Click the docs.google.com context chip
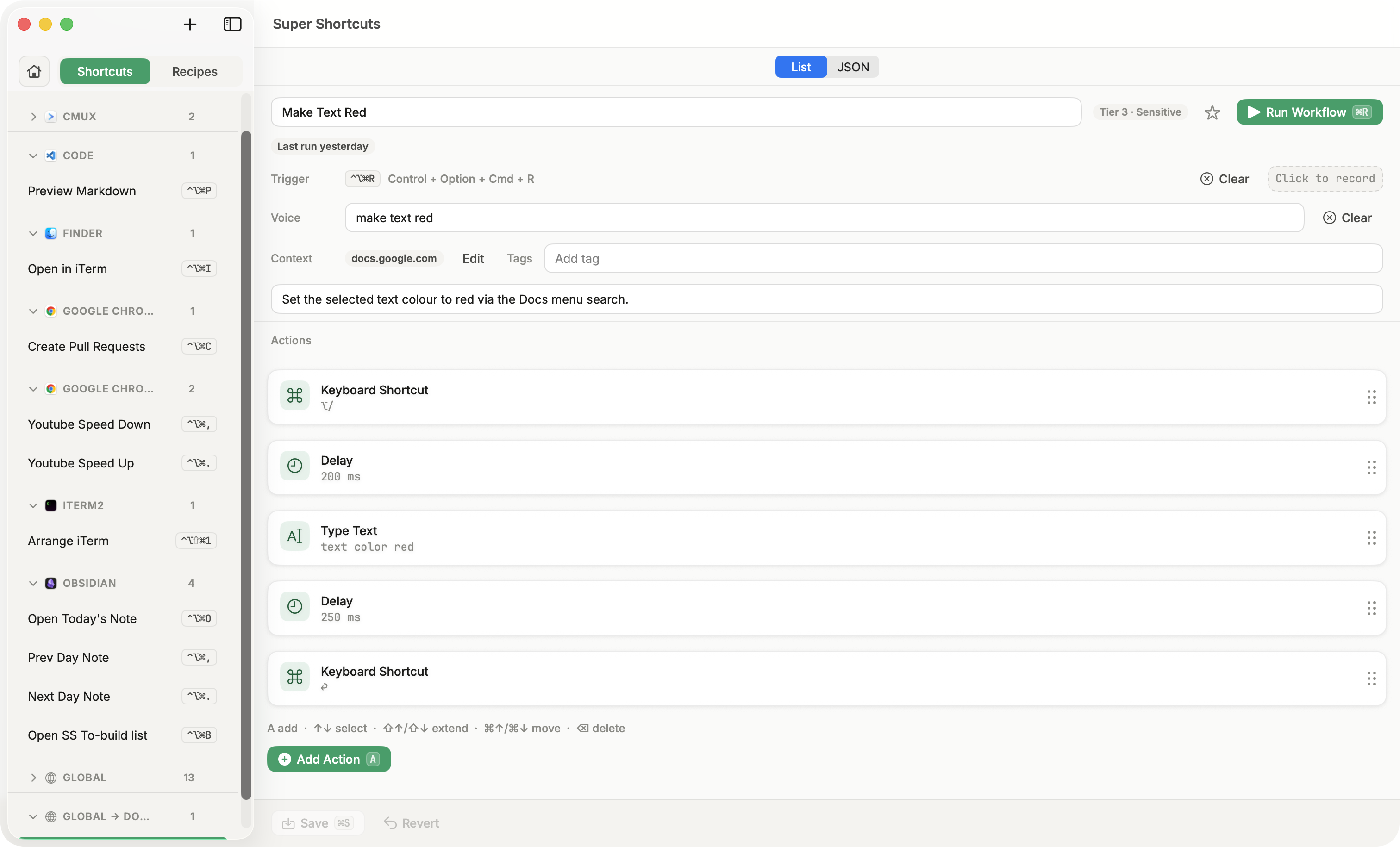Screen dimensions: 1400x847 click(x=394, y=258)
